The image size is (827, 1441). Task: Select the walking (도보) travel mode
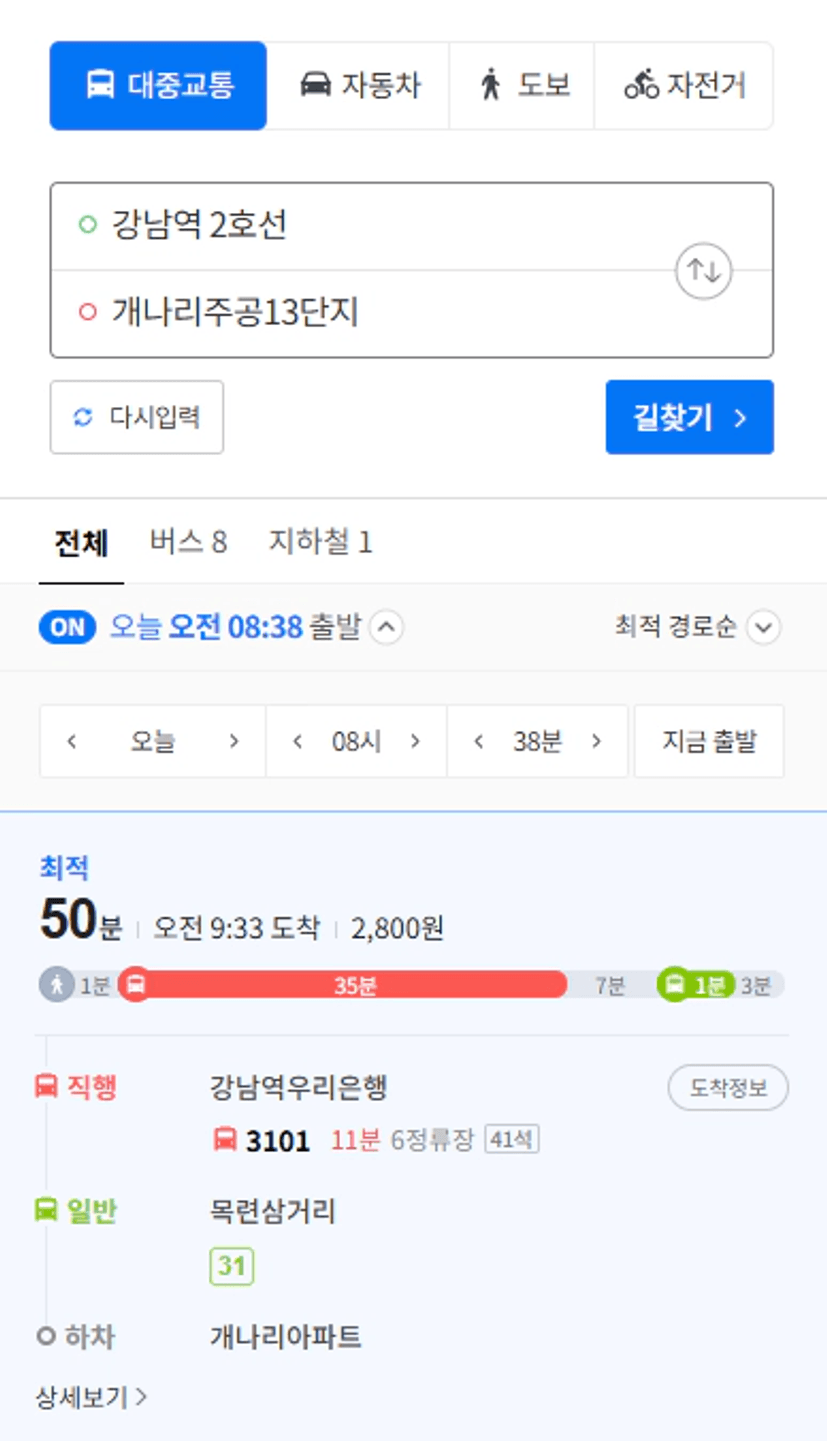pyautogui.click(x=522, y=86)
